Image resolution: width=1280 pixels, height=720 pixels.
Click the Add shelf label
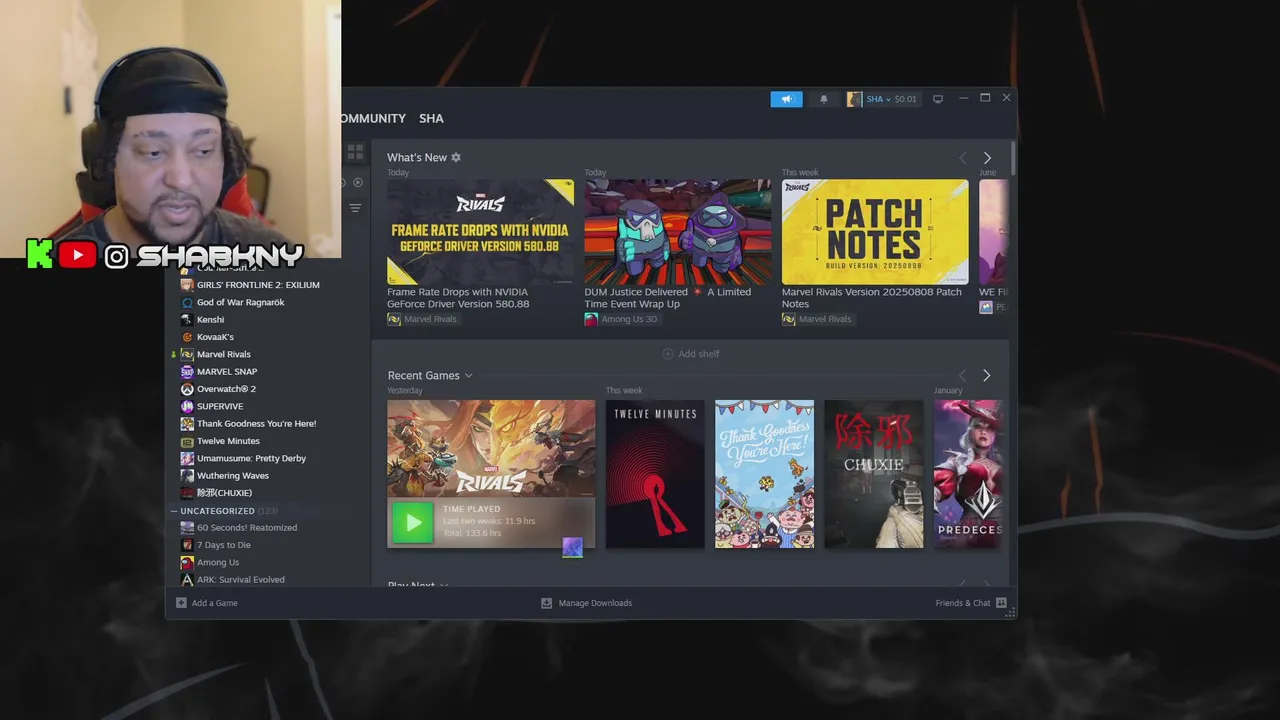pos(699,354)
